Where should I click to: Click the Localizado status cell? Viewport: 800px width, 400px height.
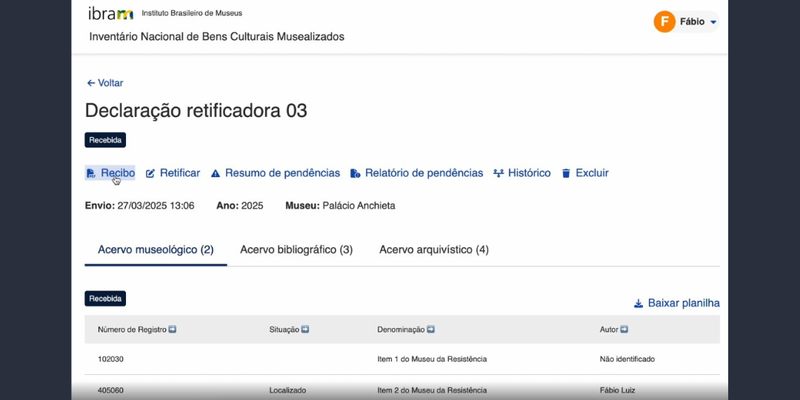click(x=288, y=390)
